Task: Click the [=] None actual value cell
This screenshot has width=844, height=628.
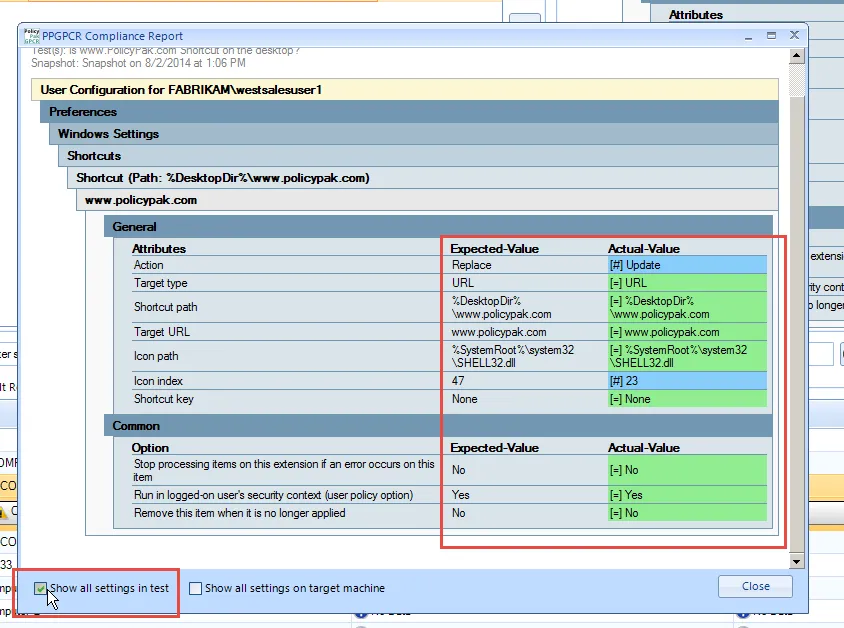Action: [687, 399]
